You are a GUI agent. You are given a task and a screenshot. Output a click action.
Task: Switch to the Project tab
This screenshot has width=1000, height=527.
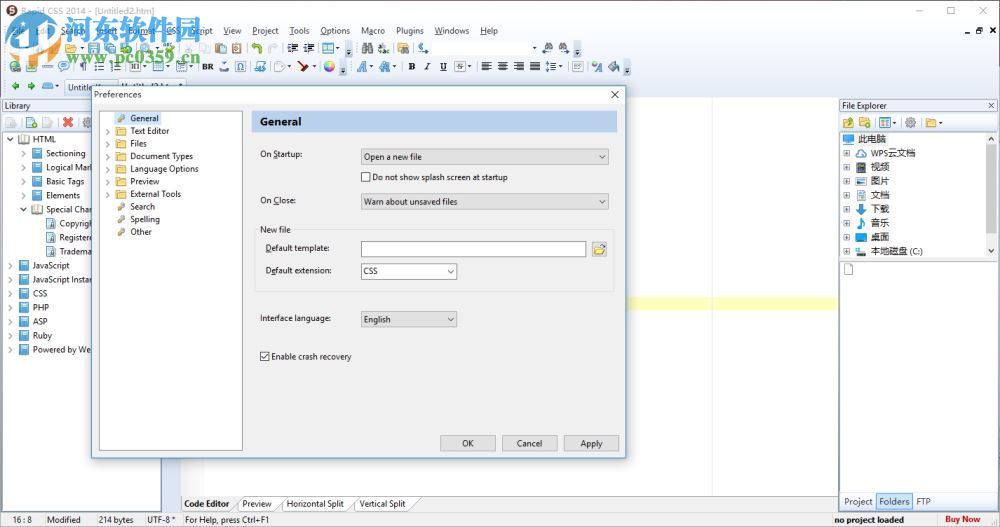[x=858, y=501]
